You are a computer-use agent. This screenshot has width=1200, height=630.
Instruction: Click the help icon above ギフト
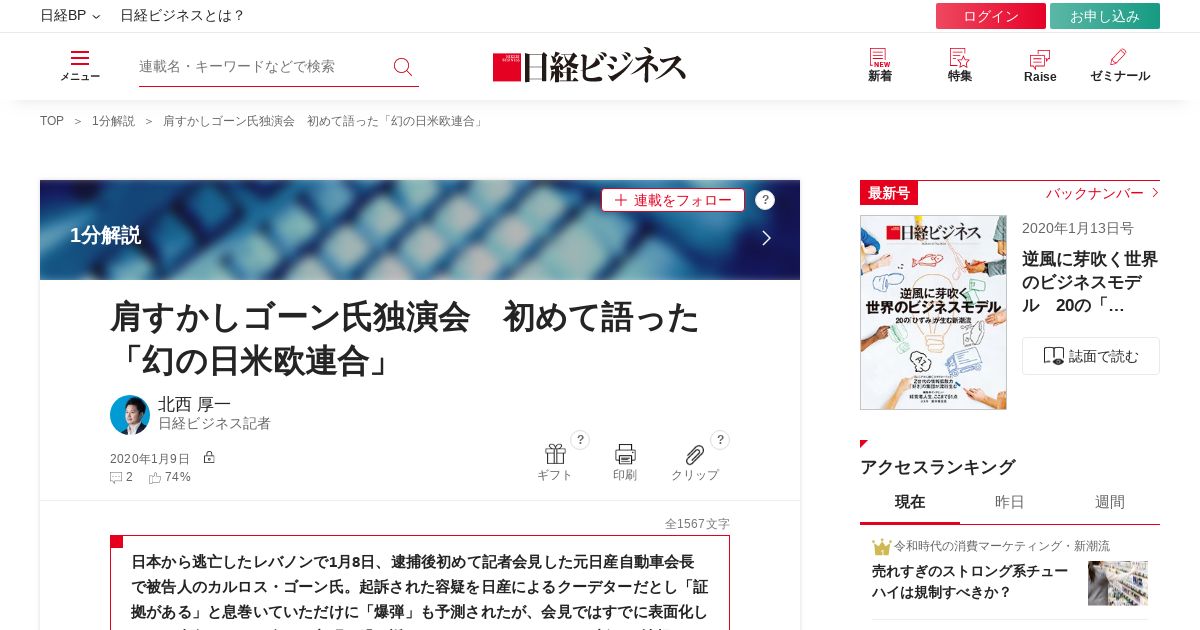click(x=580, y=440)
